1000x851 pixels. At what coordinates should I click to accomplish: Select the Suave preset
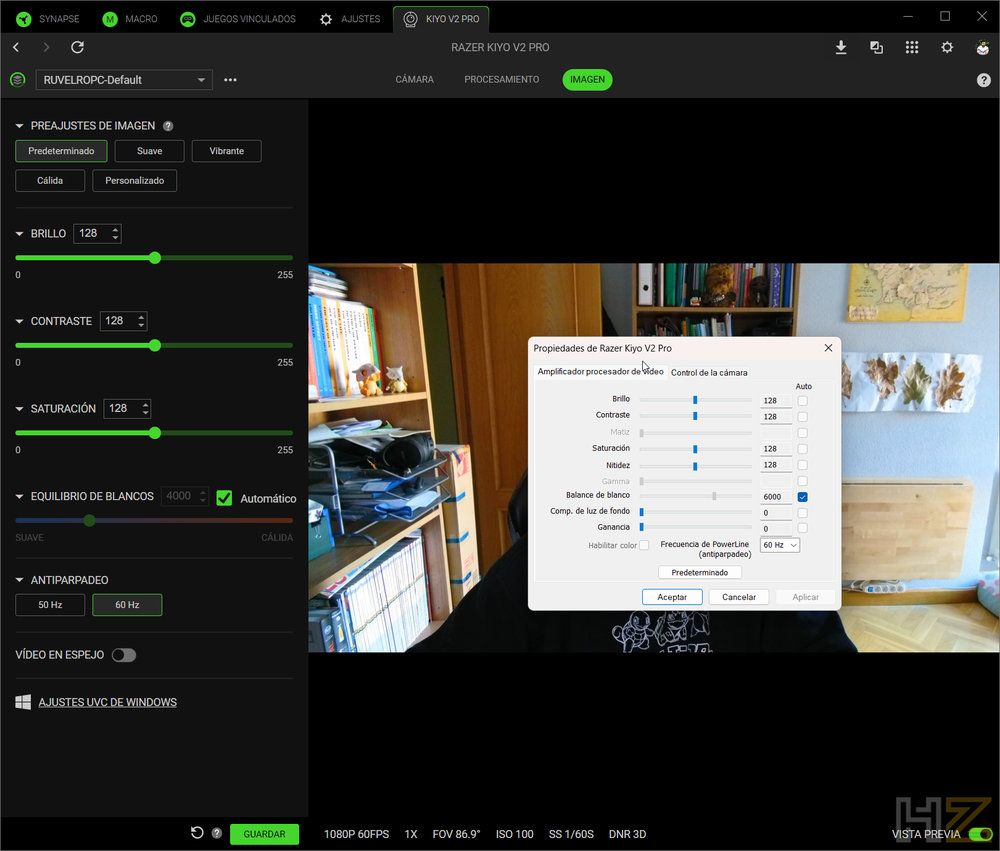[x=149, y=151]
